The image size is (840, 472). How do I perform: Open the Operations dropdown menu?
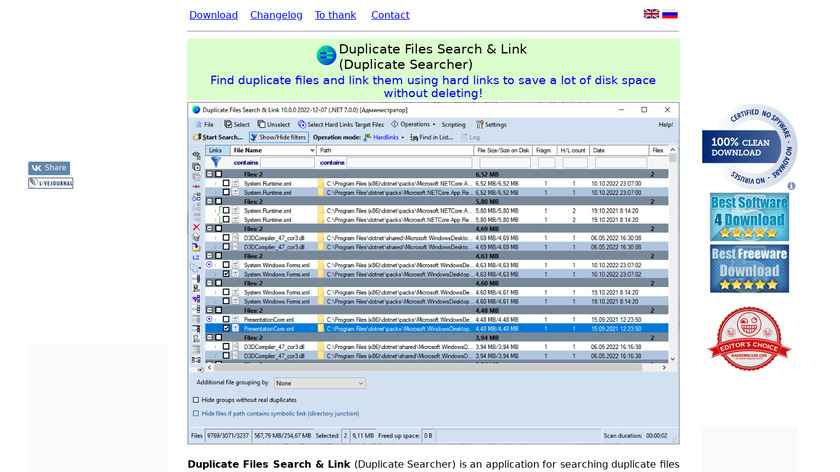413,124
